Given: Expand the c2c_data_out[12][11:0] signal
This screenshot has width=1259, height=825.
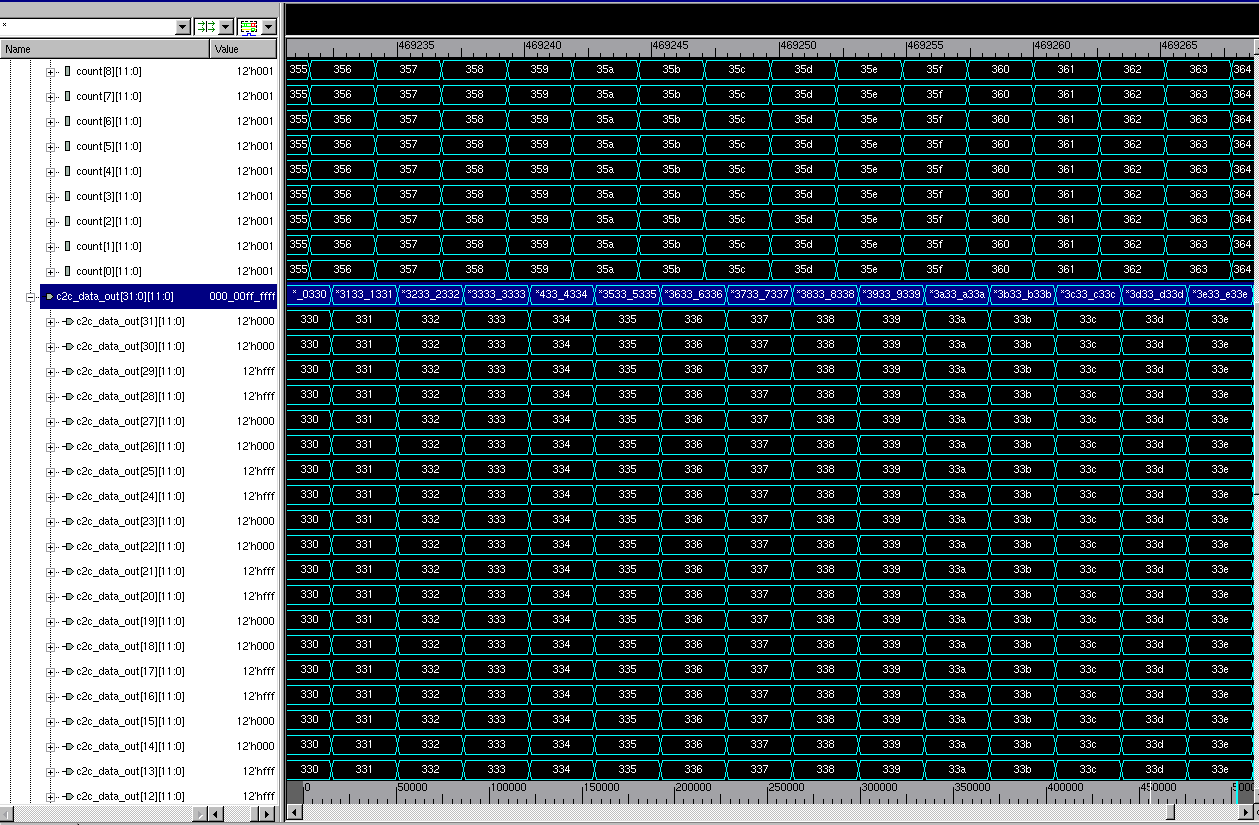Looking at the screenshot, I should 51,796.
